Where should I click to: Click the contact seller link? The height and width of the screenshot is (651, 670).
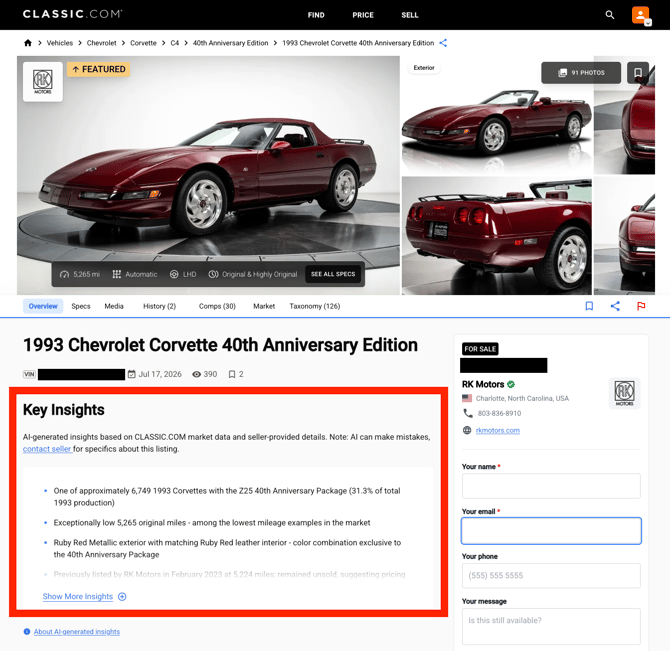(x=47, y=449)
